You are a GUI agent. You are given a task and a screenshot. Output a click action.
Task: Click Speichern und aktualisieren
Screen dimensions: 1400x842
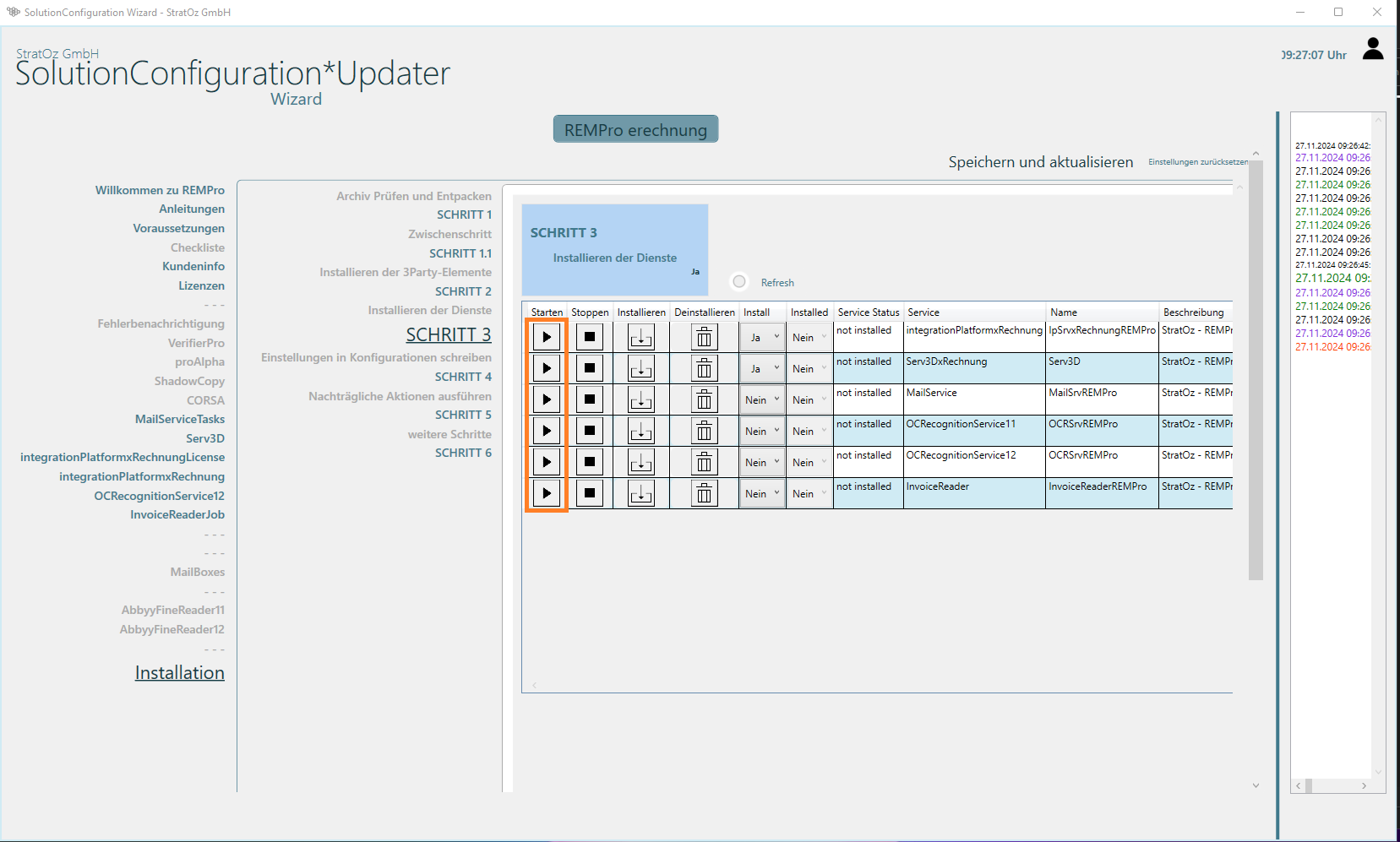coord(1040,162)
